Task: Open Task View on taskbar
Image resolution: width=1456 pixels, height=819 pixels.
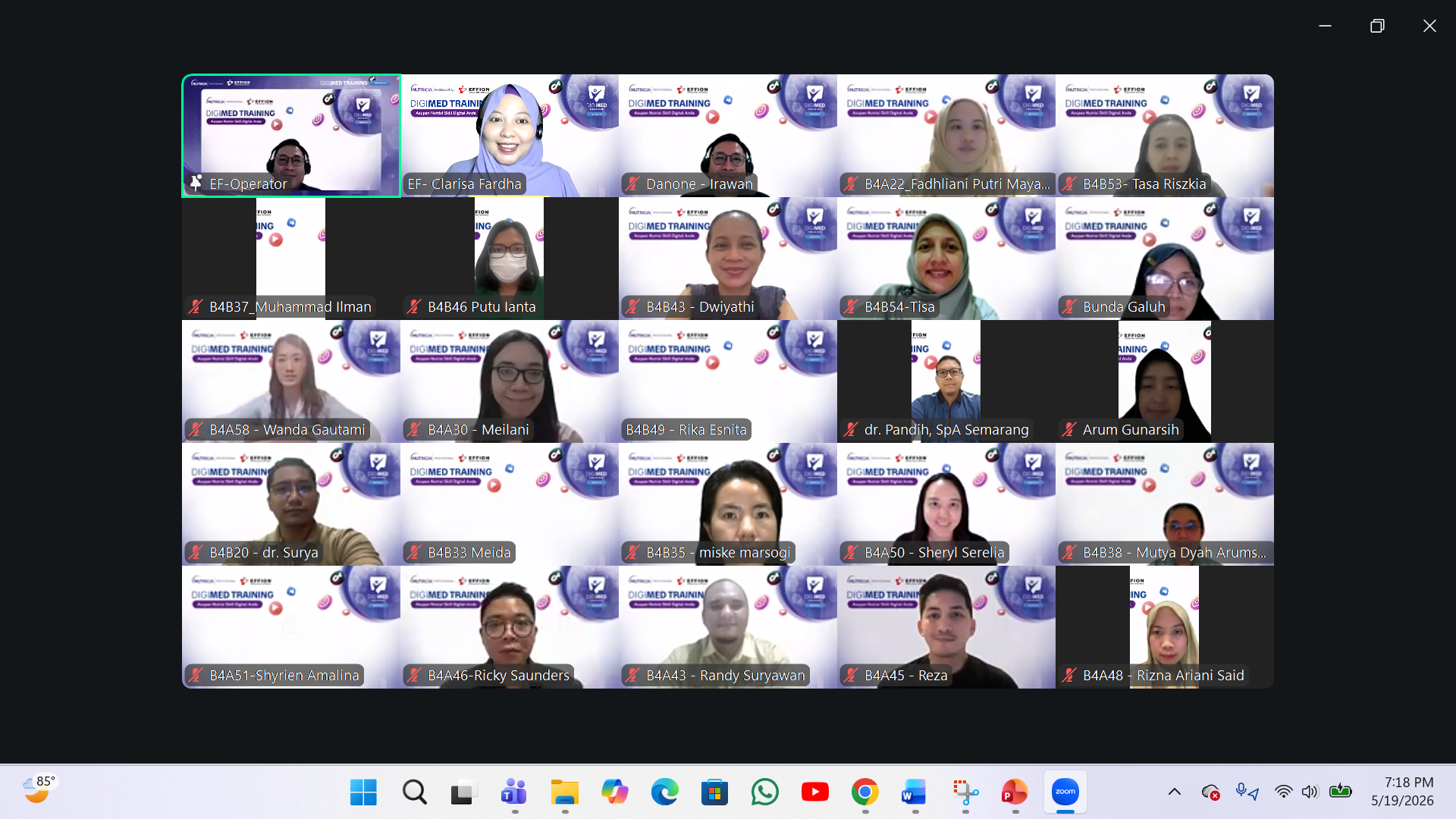Action: 464,792
